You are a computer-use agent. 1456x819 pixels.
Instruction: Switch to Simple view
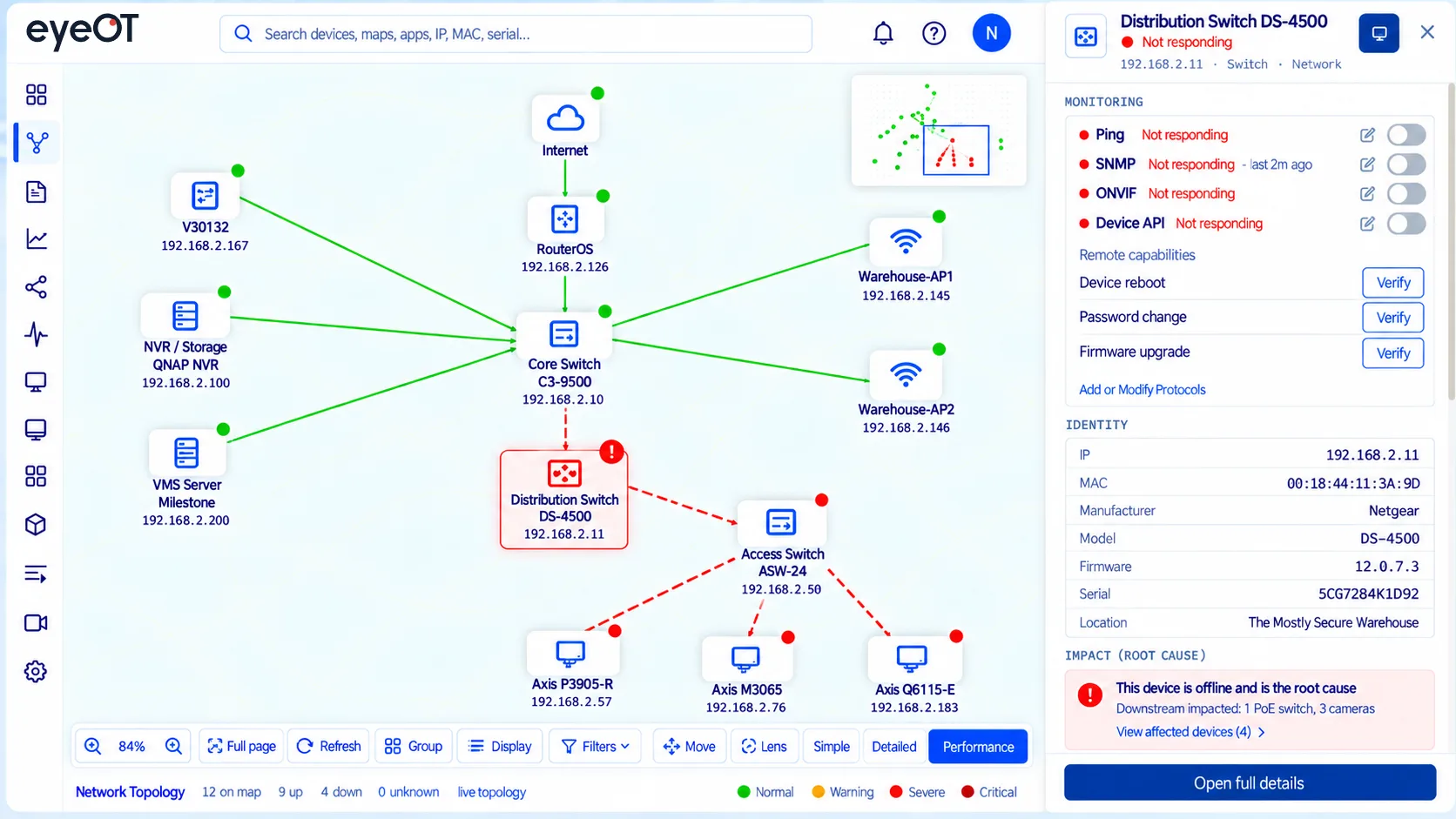pyautogui.click(x=832, y=746)
